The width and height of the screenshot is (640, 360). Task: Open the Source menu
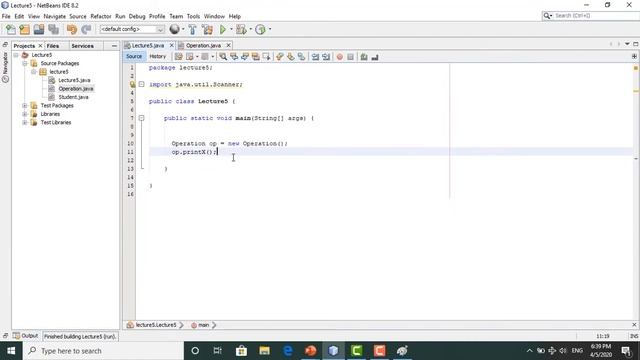78,16
